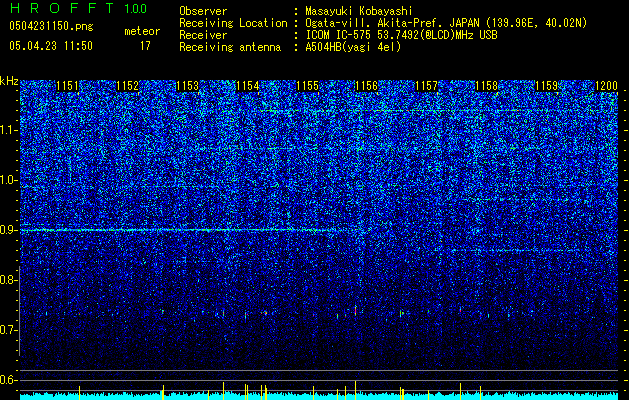This screenshot has height=400, width=629.
Task: Click the version number 1.0.0
Action: pos(136,9)
